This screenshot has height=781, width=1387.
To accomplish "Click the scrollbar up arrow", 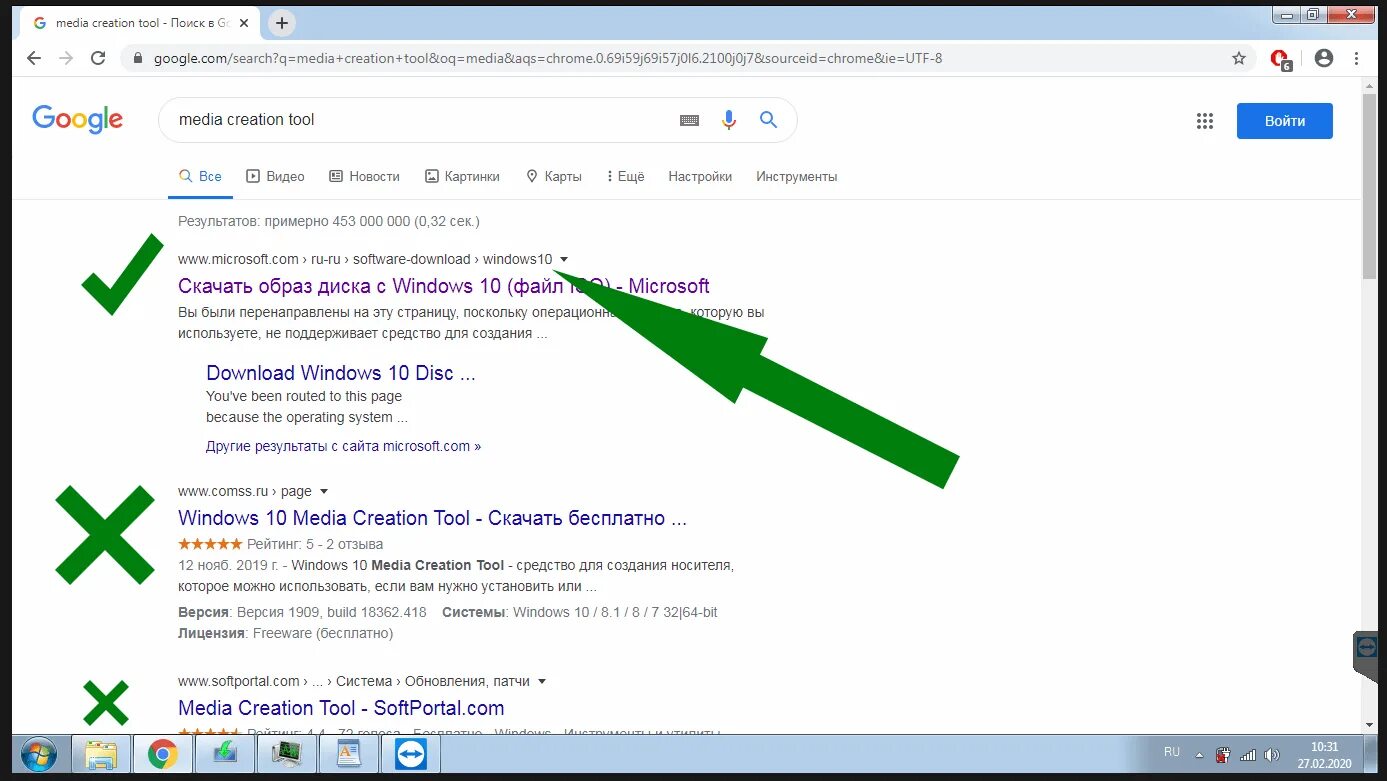I will click(x=1369, y=86).
